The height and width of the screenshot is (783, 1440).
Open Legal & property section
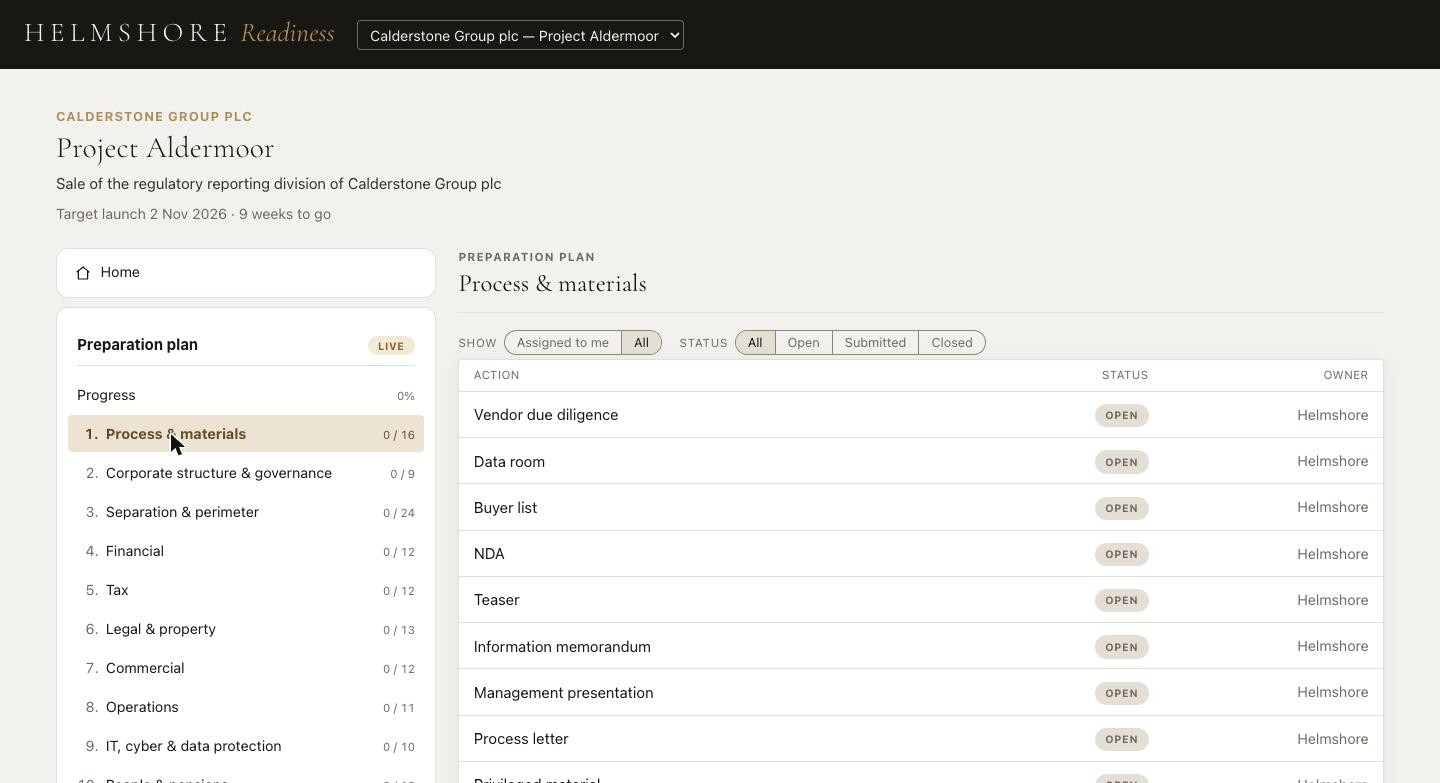[x=246, y=629]
